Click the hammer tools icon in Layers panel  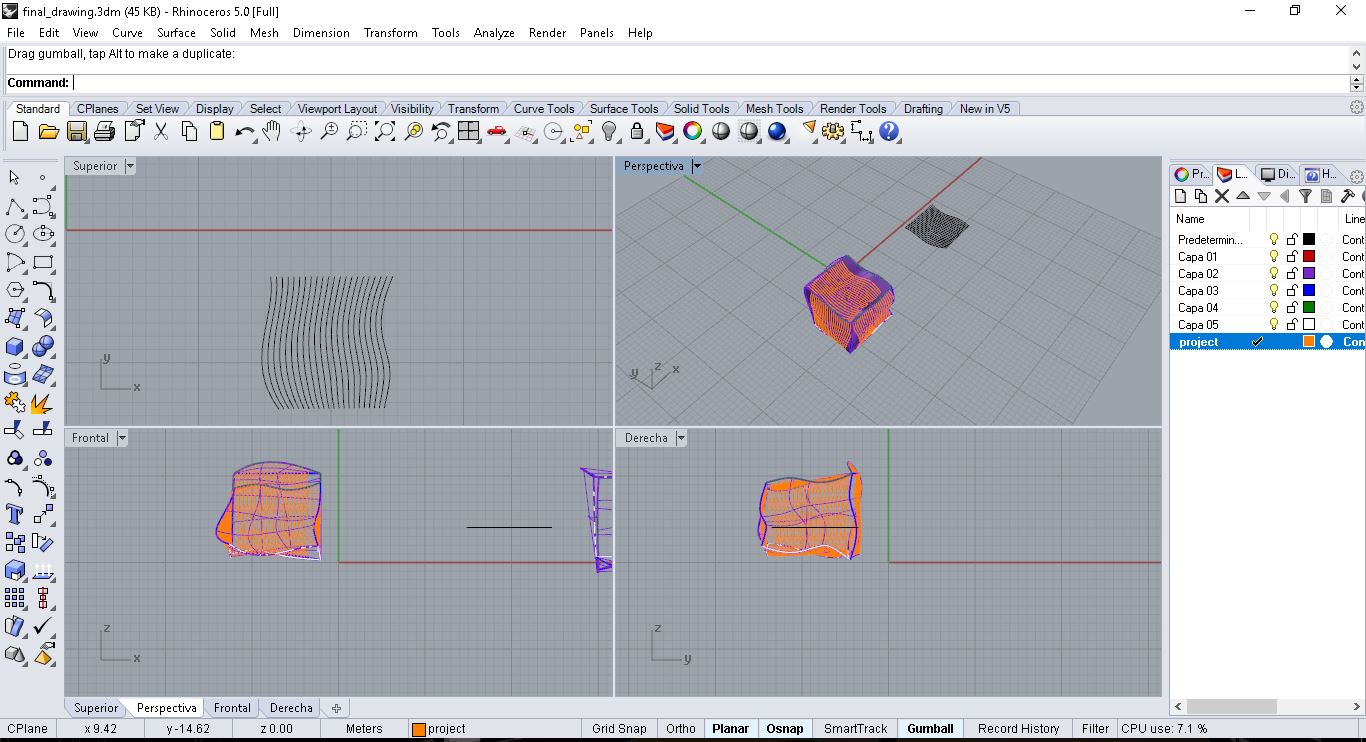pos(1347,196)
